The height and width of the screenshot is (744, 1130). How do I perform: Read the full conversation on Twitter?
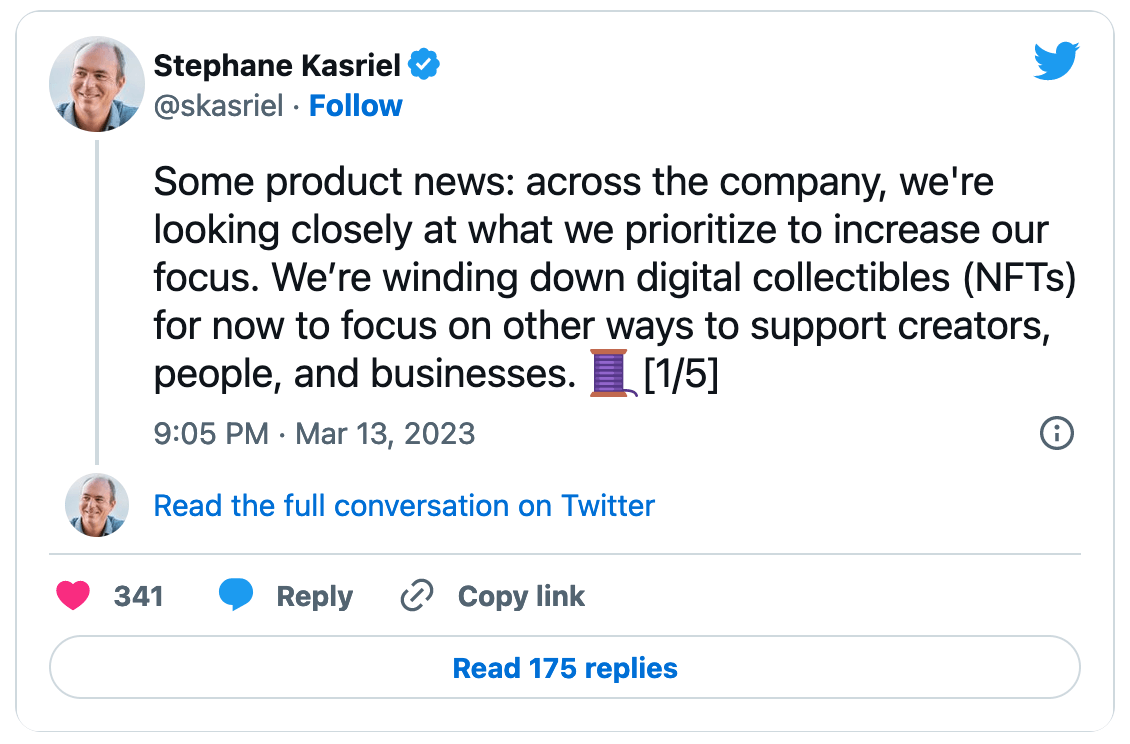coord(404,506)
